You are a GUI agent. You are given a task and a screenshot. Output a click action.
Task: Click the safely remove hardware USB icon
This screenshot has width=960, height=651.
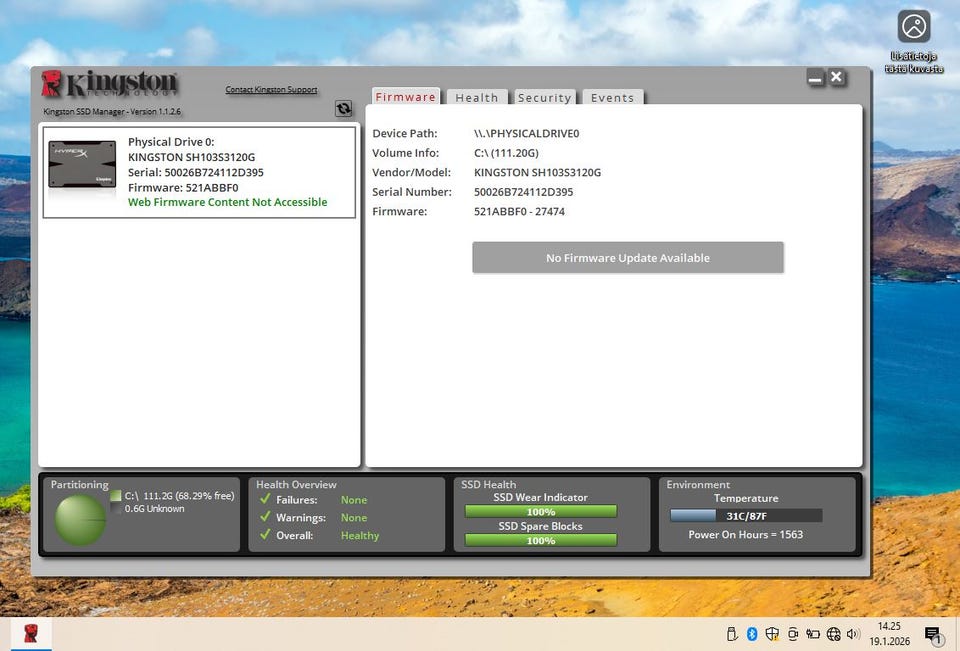[x=732, y=634]
